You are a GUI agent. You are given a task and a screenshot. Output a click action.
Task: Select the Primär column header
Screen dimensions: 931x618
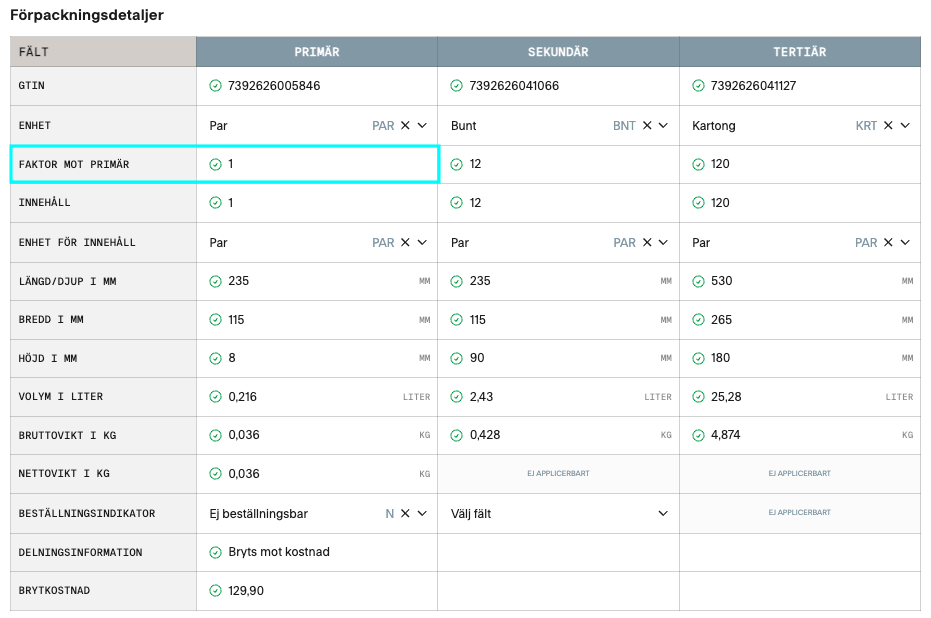[x=317, y=52]
